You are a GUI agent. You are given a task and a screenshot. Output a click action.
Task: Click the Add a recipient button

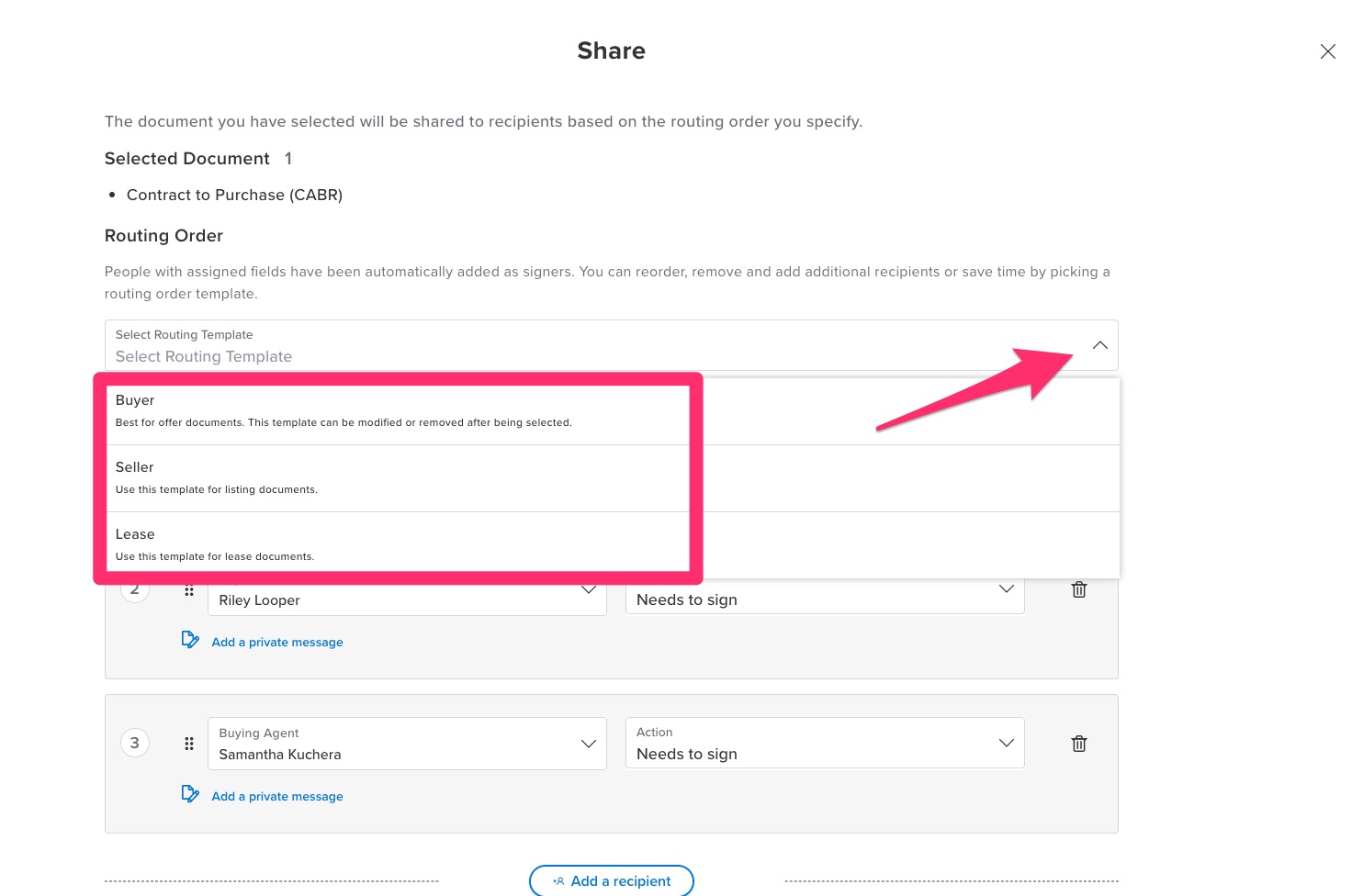coord(612,880)
